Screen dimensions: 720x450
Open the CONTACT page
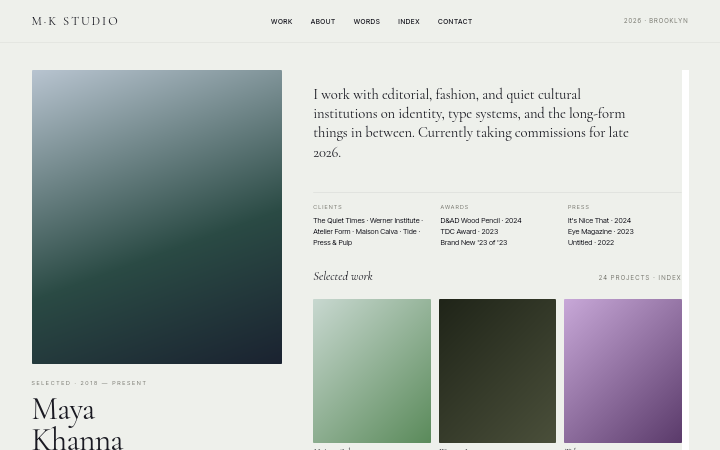pyautogui.click(x=455, y=22)
